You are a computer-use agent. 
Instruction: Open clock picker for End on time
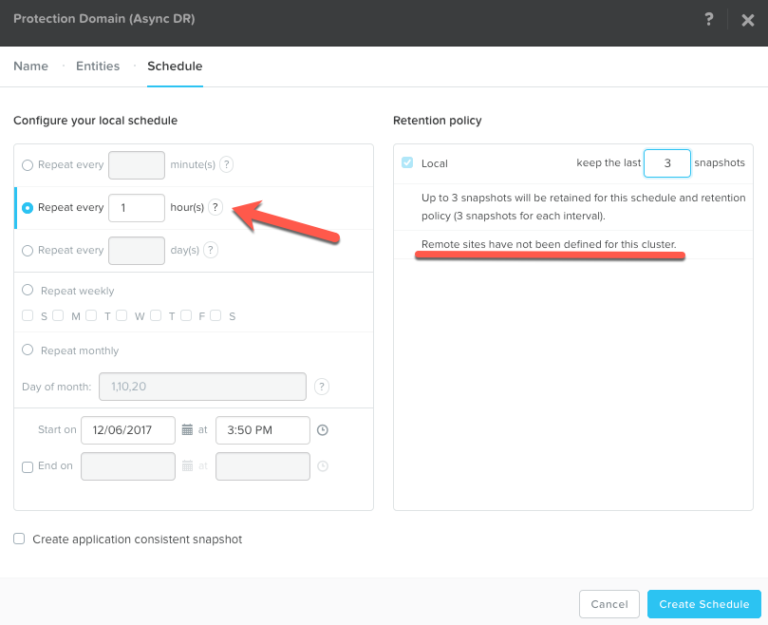pos(322,466)
